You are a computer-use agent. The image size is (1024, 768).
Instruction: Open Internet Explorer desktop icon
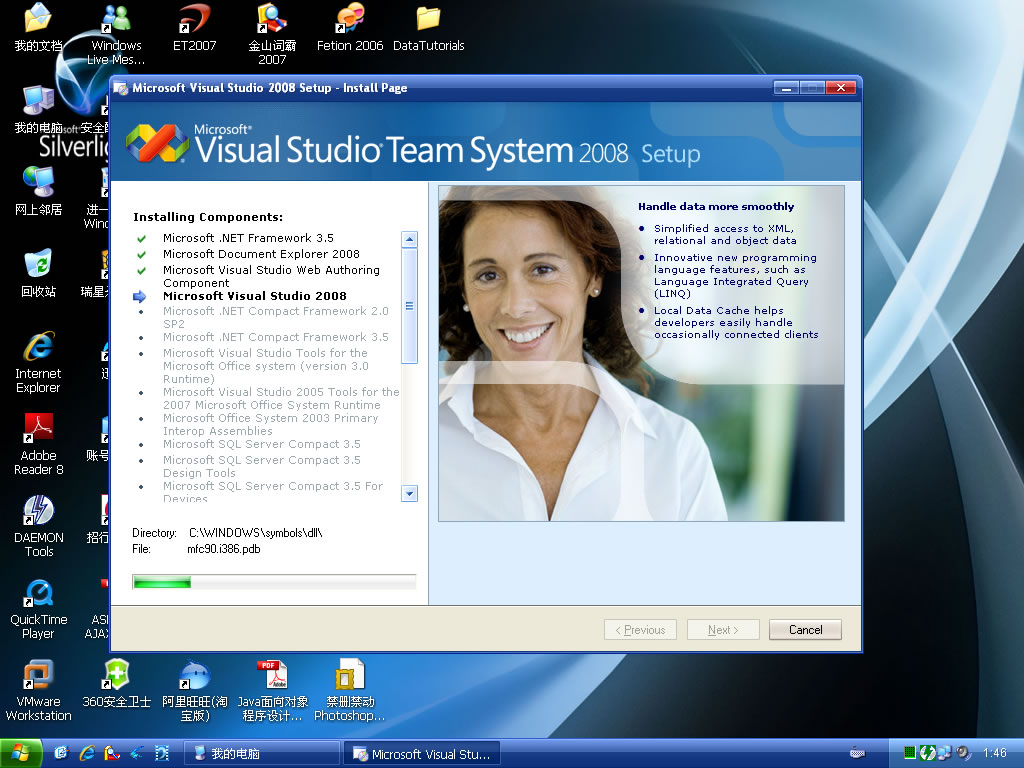coord(38,350)
